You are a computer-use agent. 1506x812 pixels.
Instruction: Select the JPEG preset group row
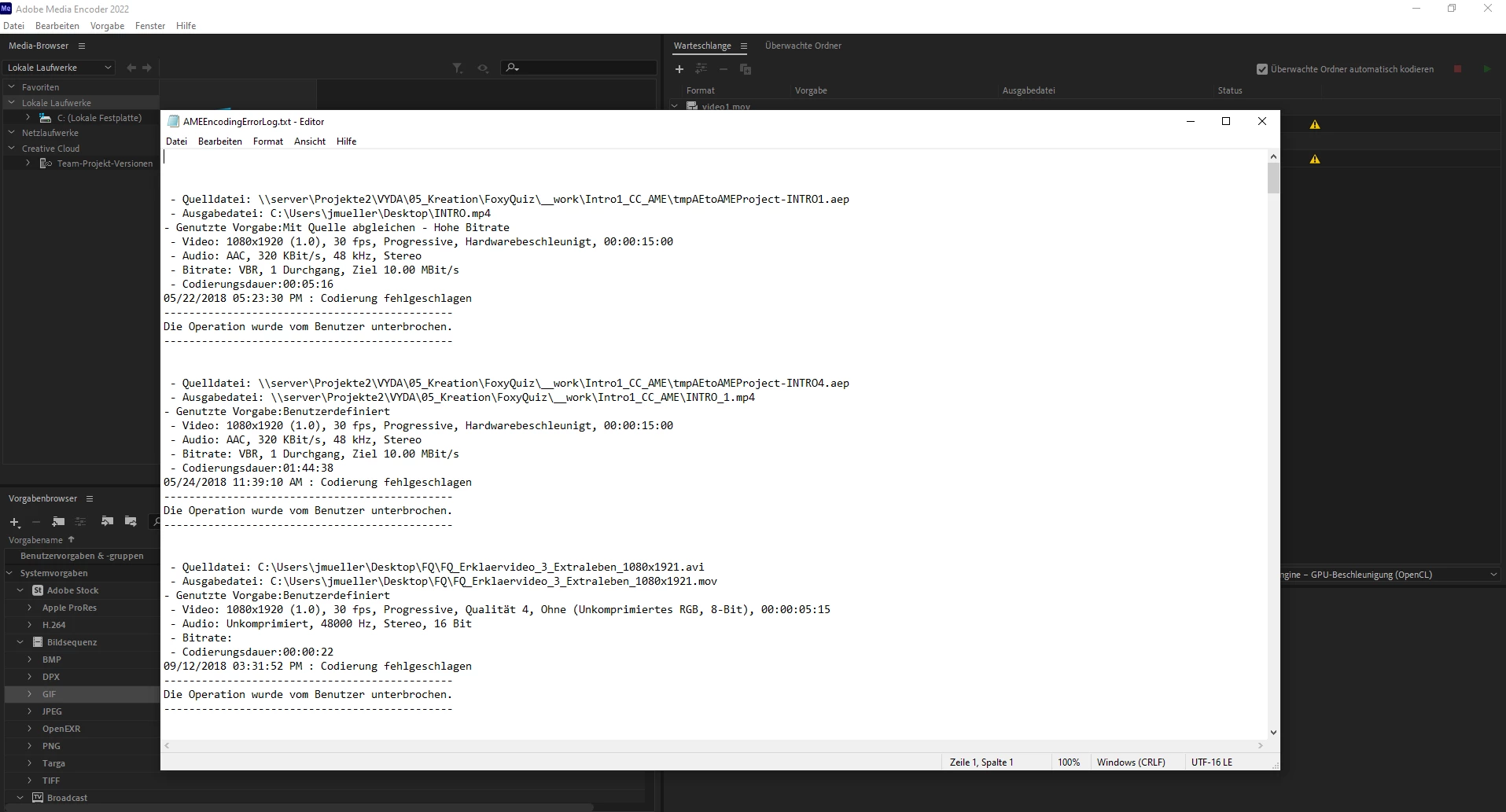pyautogui.click(x=82, y=711)
